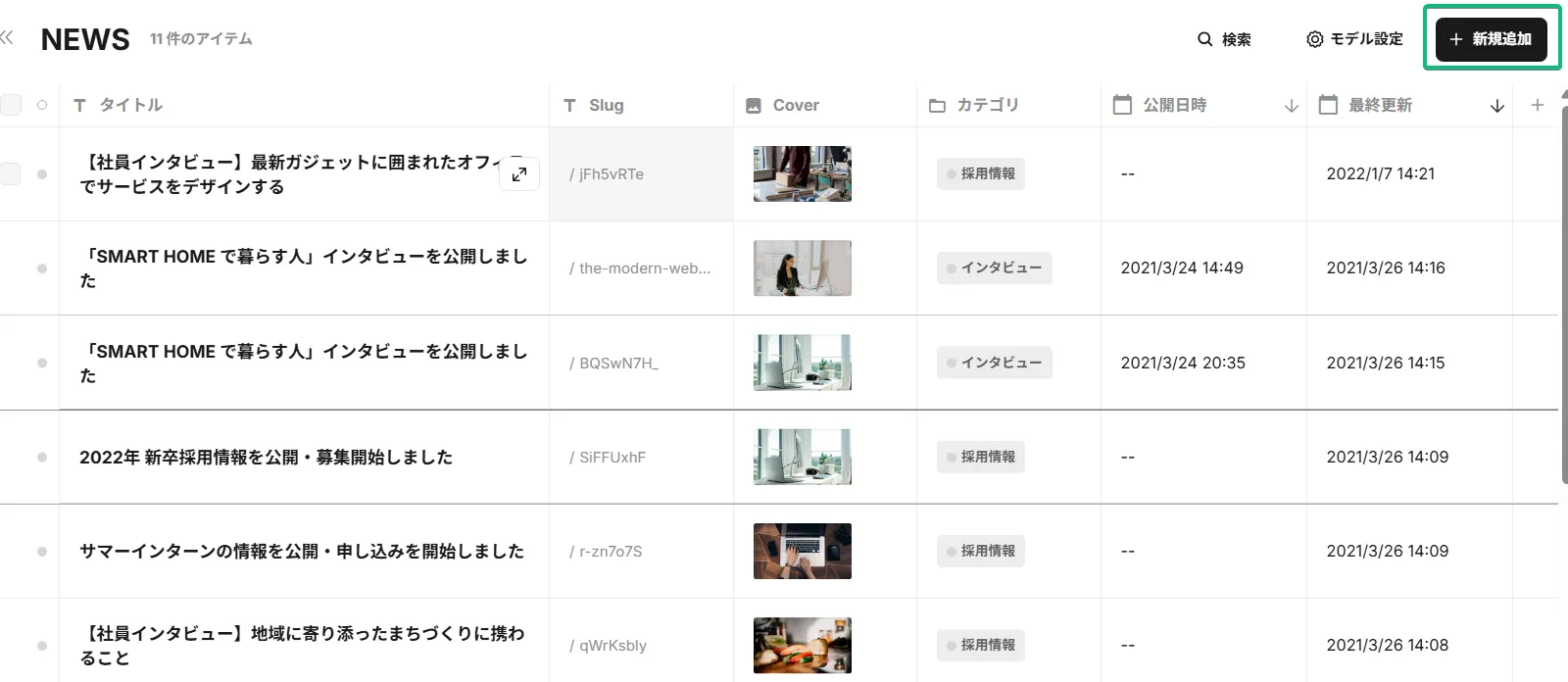The height and width of the screenshot is (682, 1568).
Task: Collapse sidebar with double-chevron icon
Action: 7,38
